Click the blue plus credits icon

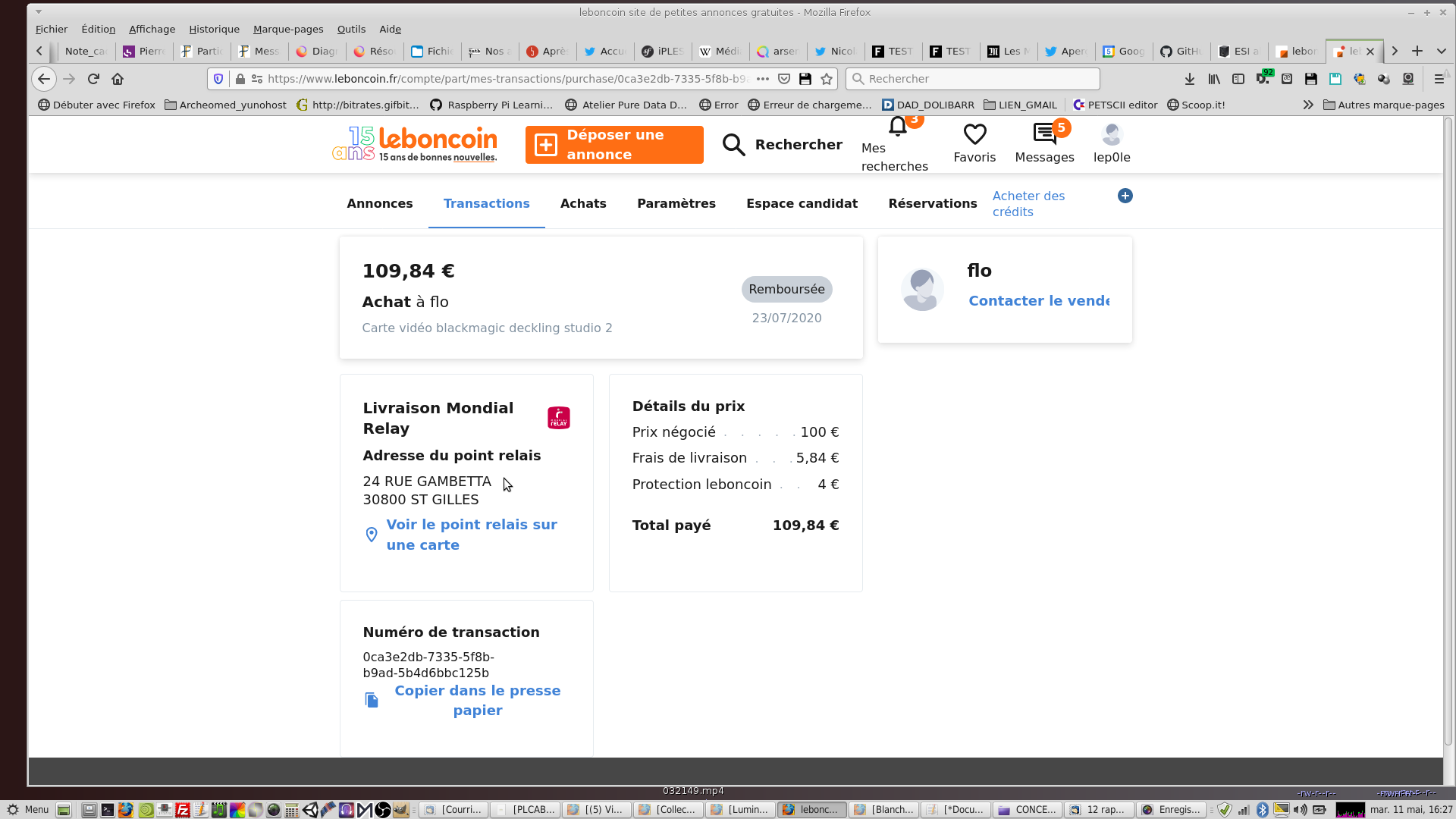click(x=1125, y=196)
